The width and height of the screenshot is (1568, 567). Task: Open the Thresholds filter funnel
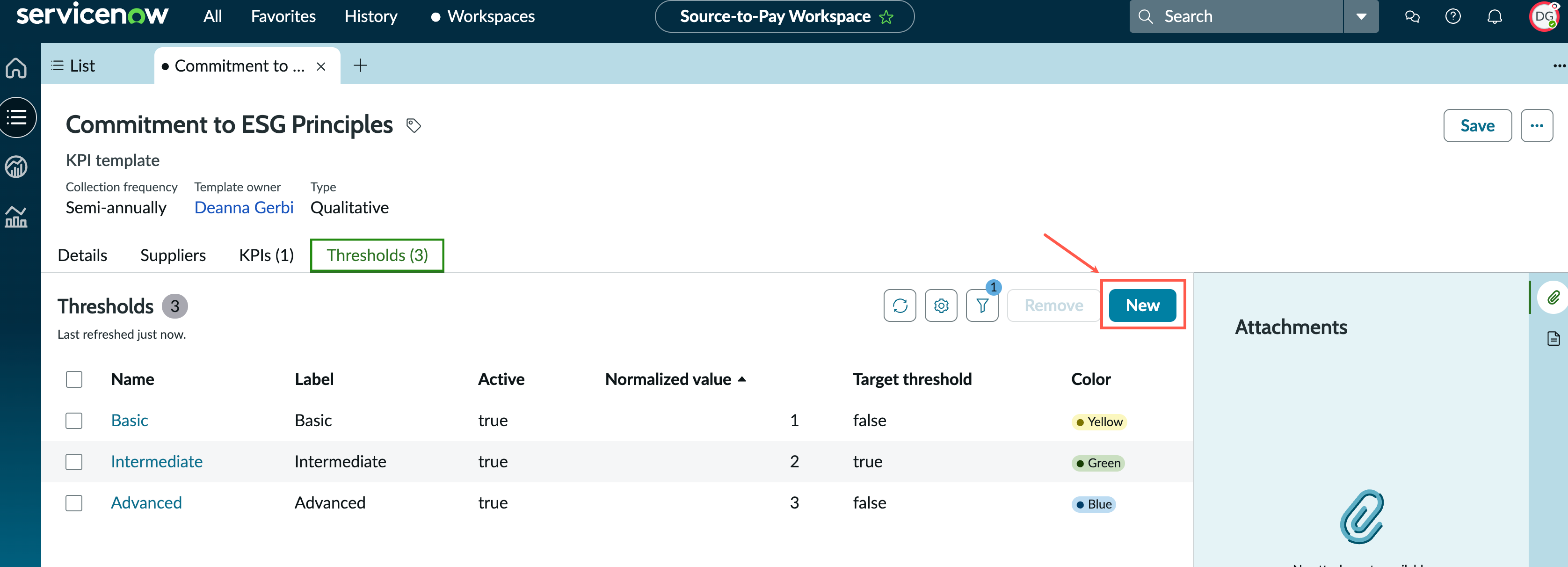pyautogui.click(x=982, y=305)
